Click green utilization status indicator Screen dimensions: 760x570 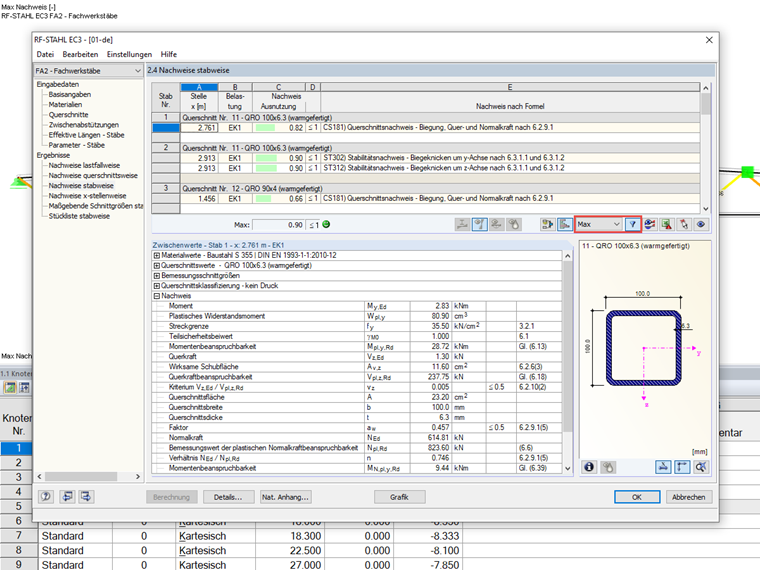point(326,224)
